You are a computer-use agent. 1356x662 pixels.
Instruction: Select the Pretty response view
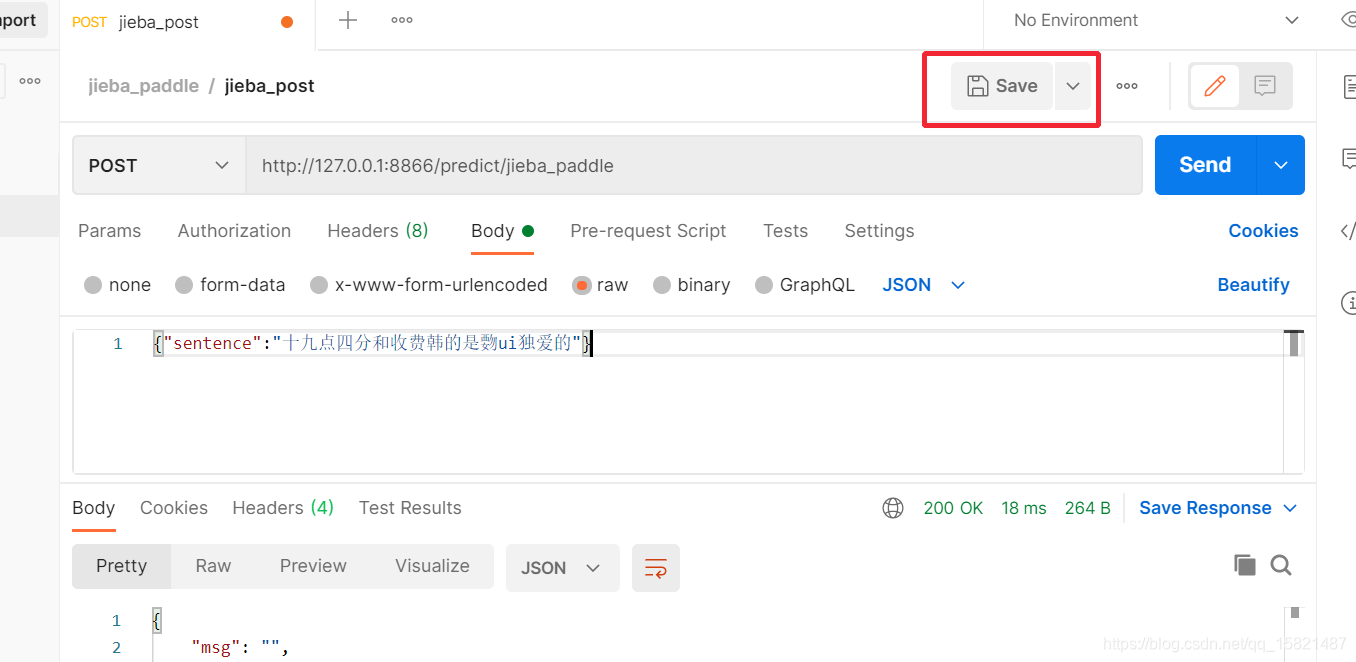[x=122, y=566]
